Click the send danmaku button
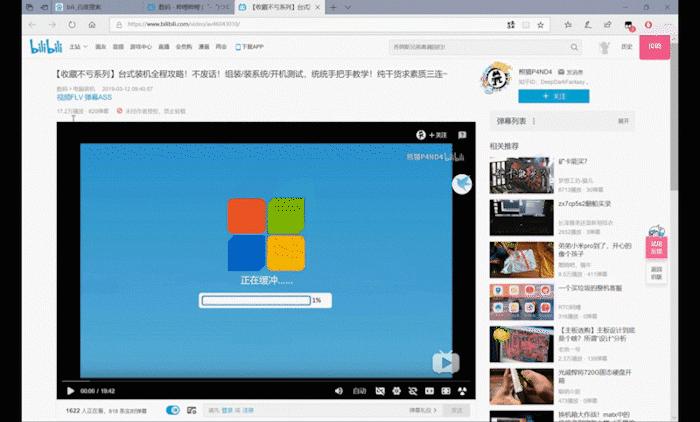The width and height of the screenshot is (700, 422). pos(456,410)
